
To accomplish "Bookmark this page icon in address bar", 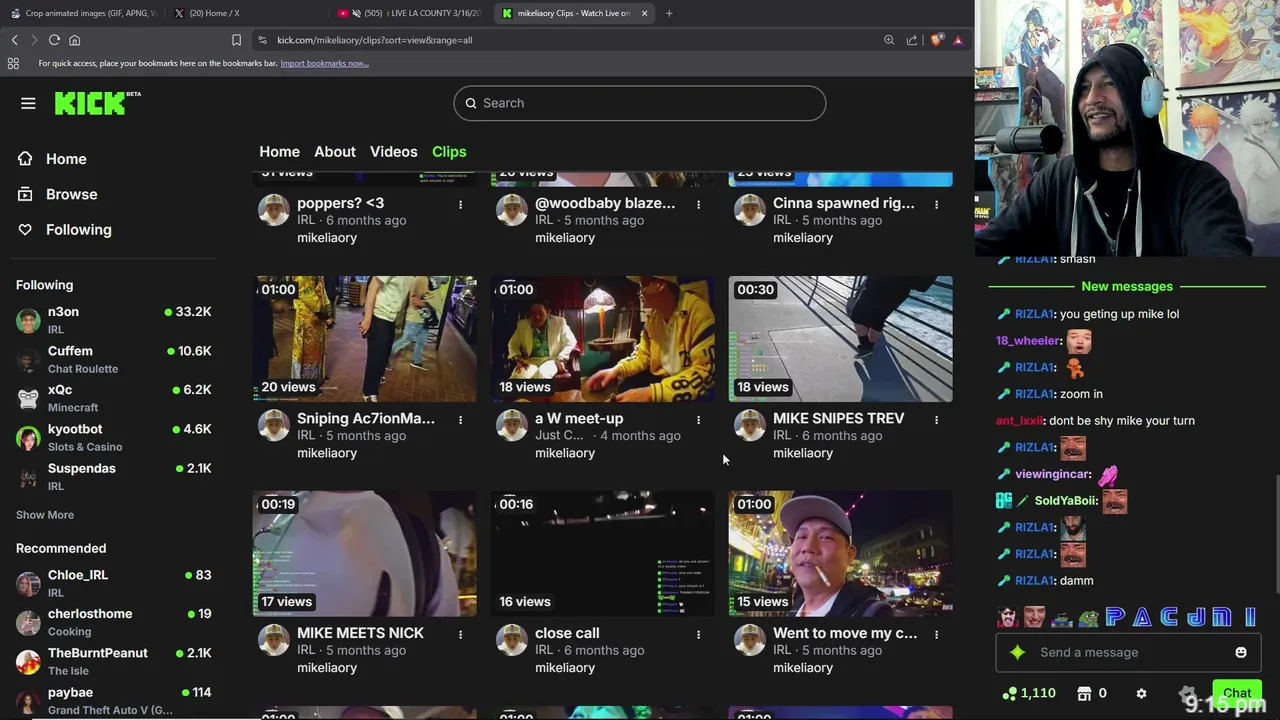I will coord(236,40).
